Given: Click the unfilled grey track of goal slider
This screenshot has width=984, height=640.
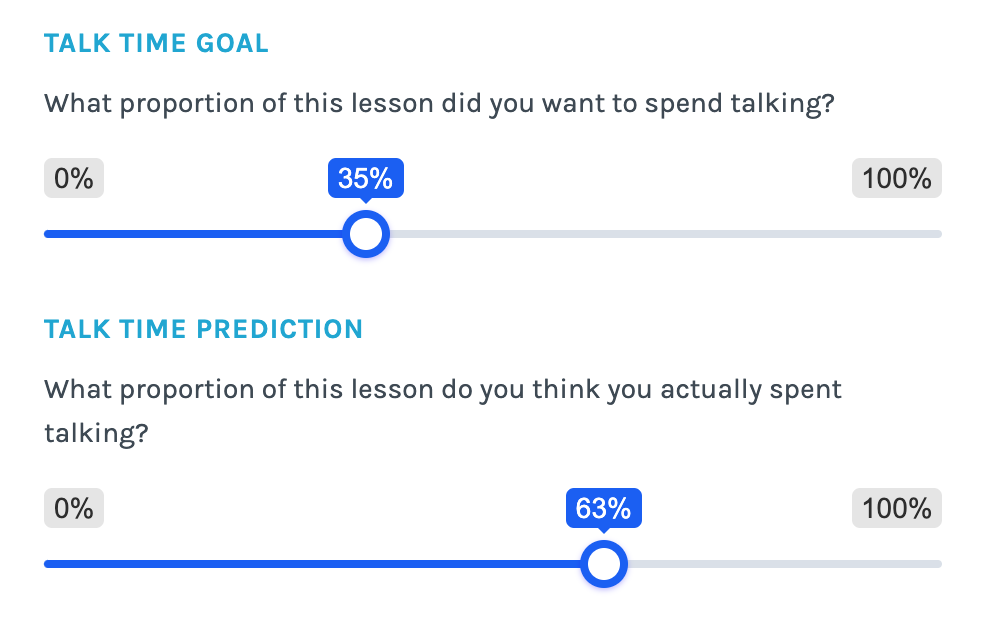Looking at the screenshot, I should [x=665, y=234].
